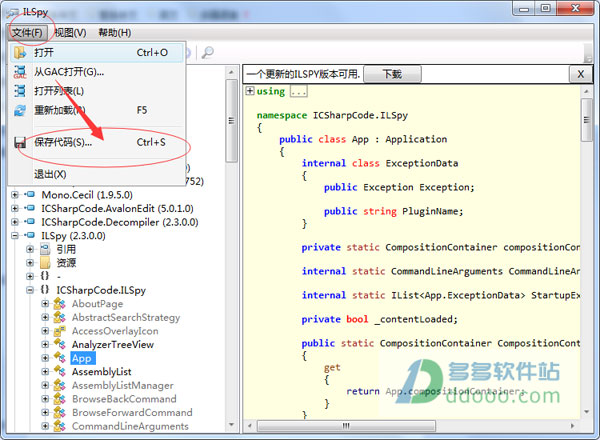Click ExceptionData class name in code

422,163
